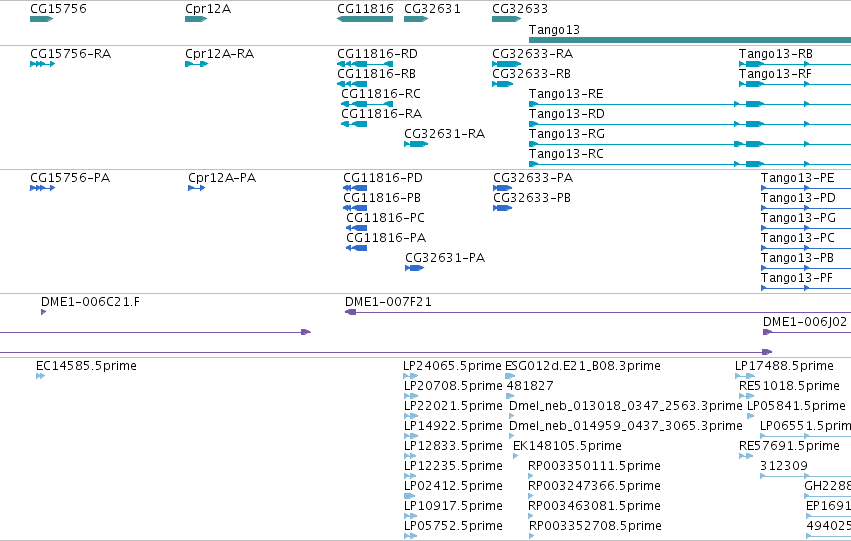The width and height of the screenshot is (851, 541).
Task: Click protein Tango13-PB
Action: point(797,258)
